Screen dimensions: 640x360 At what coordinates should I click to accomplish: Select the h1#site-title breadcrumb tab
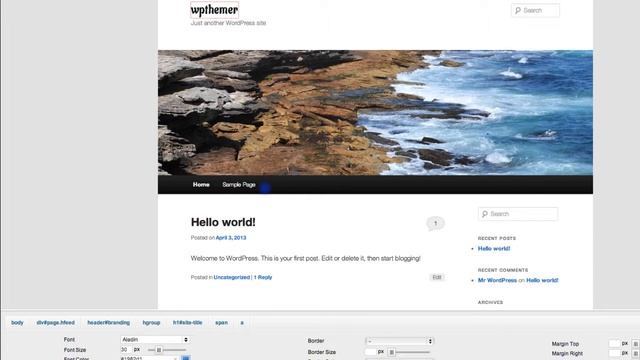[187, 322]
